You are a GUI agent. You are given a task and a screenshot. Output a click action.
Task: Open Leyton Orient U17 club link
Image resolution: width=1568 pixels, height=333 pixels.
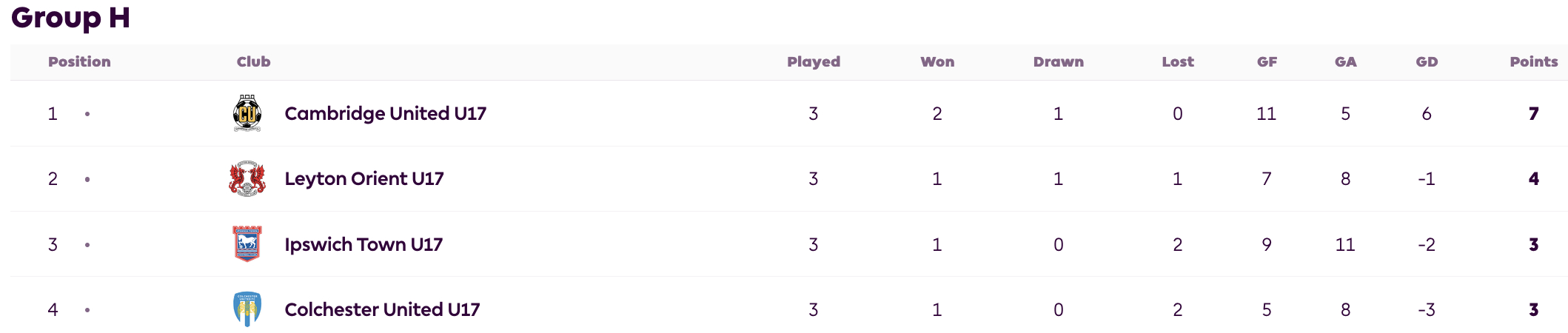364,178
